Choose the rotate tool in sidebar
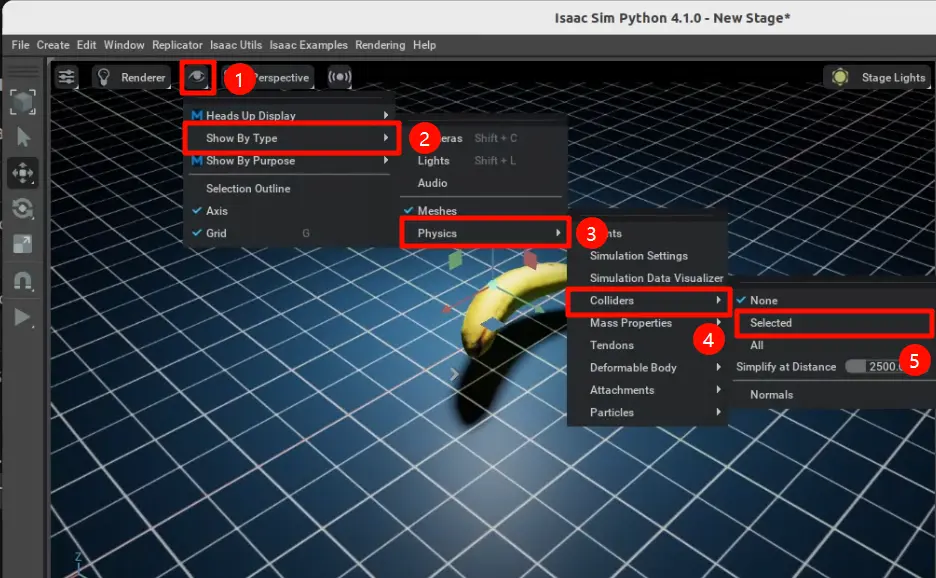 23,209
